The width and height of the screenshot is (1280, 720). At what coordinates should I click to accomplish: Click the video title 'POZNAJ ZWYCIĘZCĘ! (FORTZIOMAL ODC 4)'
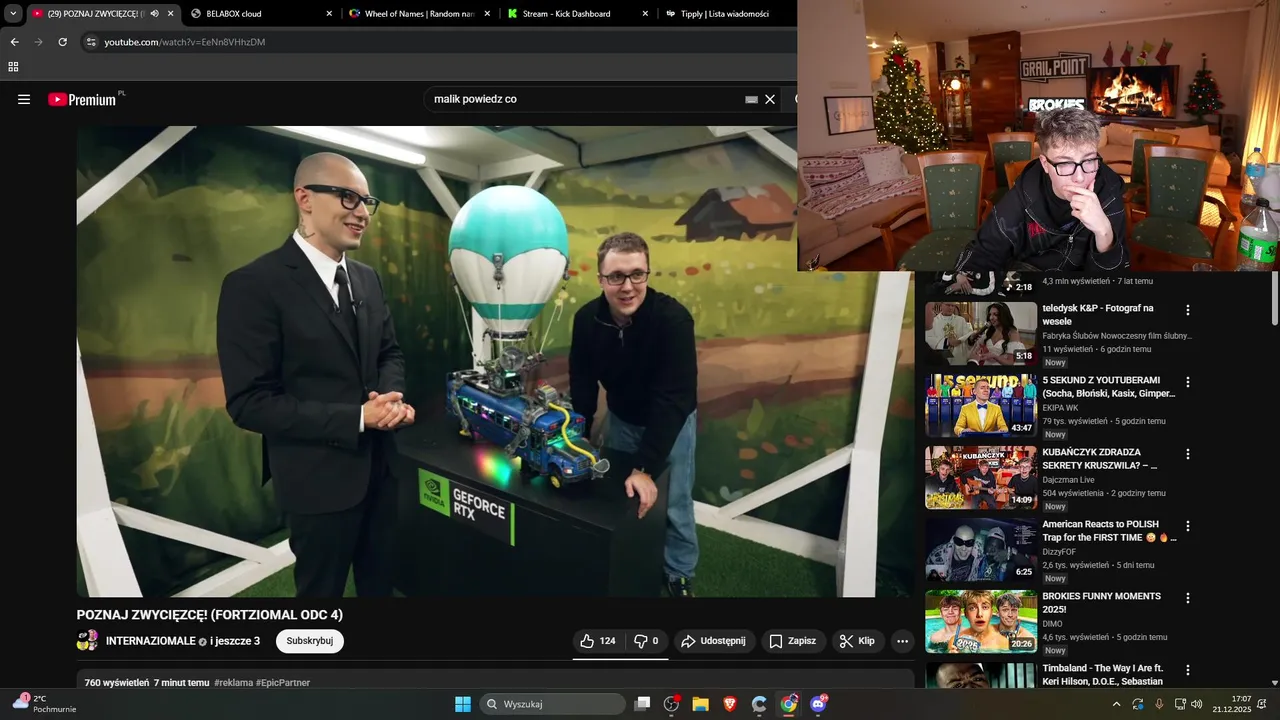pyautogui.click(x=210, y=615)
